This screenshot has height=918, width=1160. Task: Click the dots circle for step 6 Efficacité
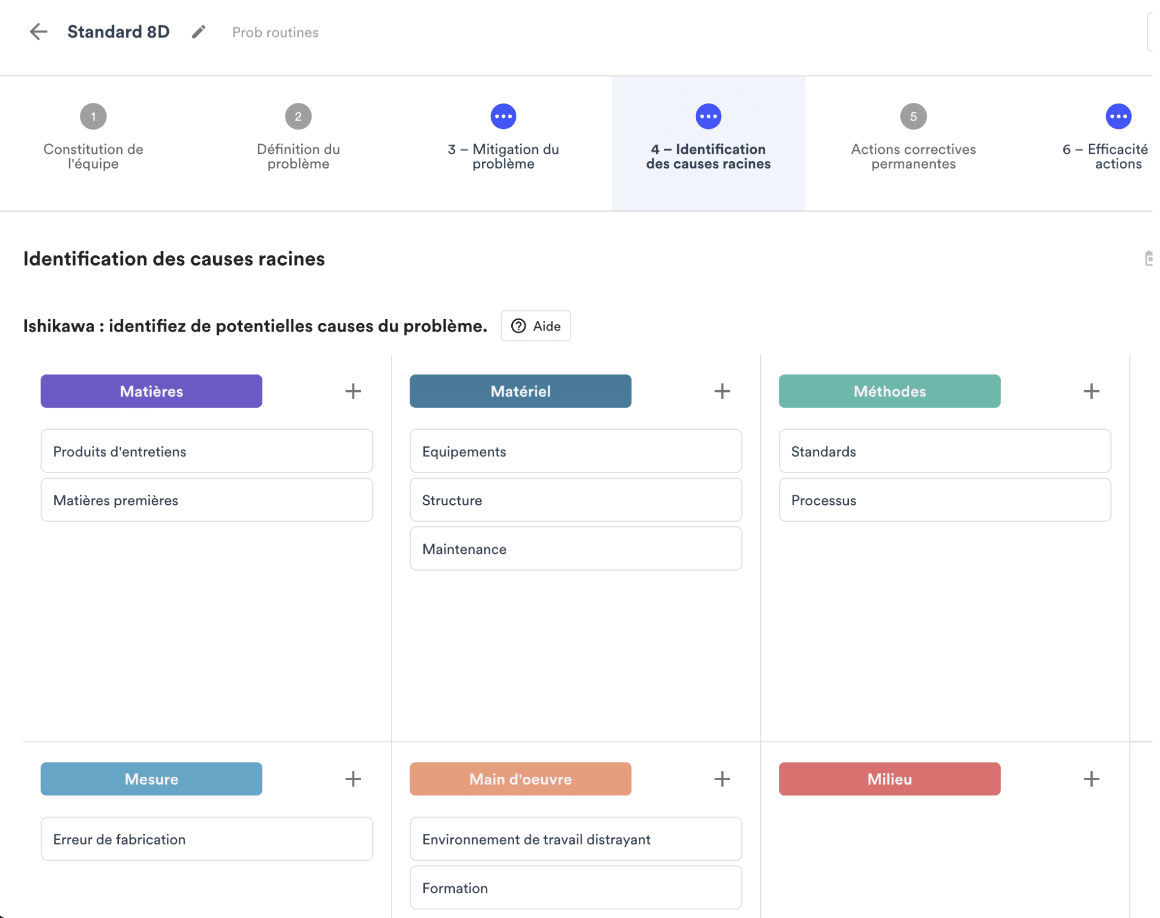[1118, 116]
